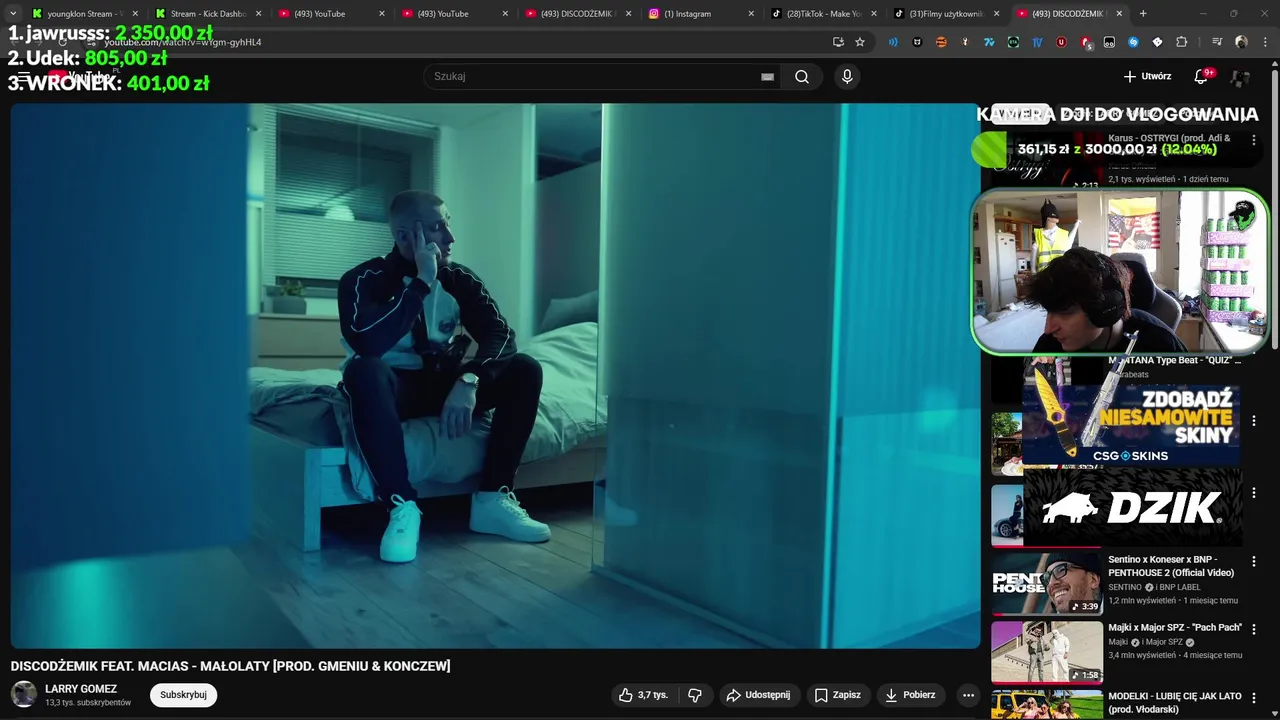Viewport: 1280px width, 720px height.
Task: Open the blue sound-wave extension
Action: [893, 42]
